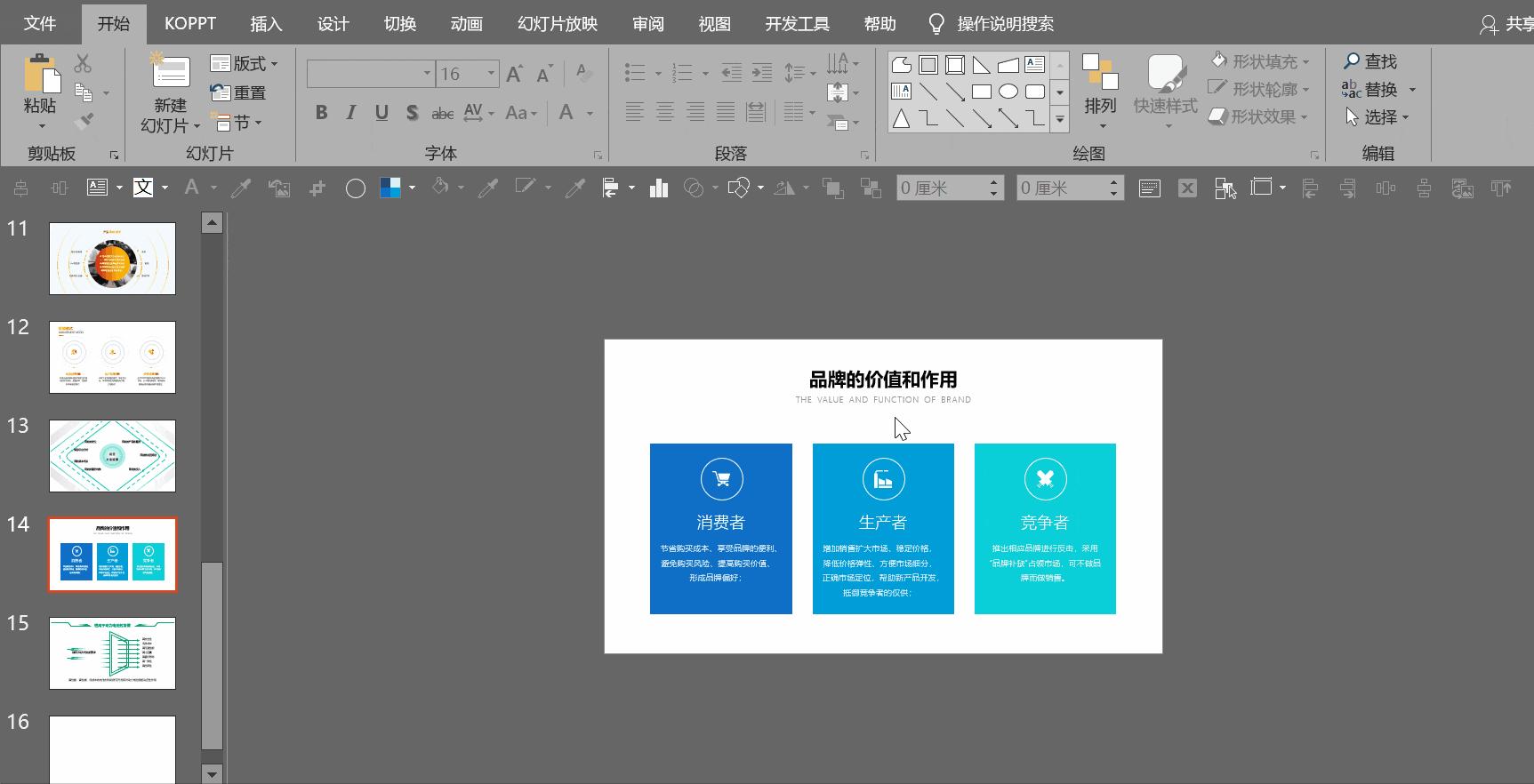Viewport: 1534px width, 784px height.
Task: Expand the Shape Fill (形状填充) dropdown
Action: [1305, 62]
